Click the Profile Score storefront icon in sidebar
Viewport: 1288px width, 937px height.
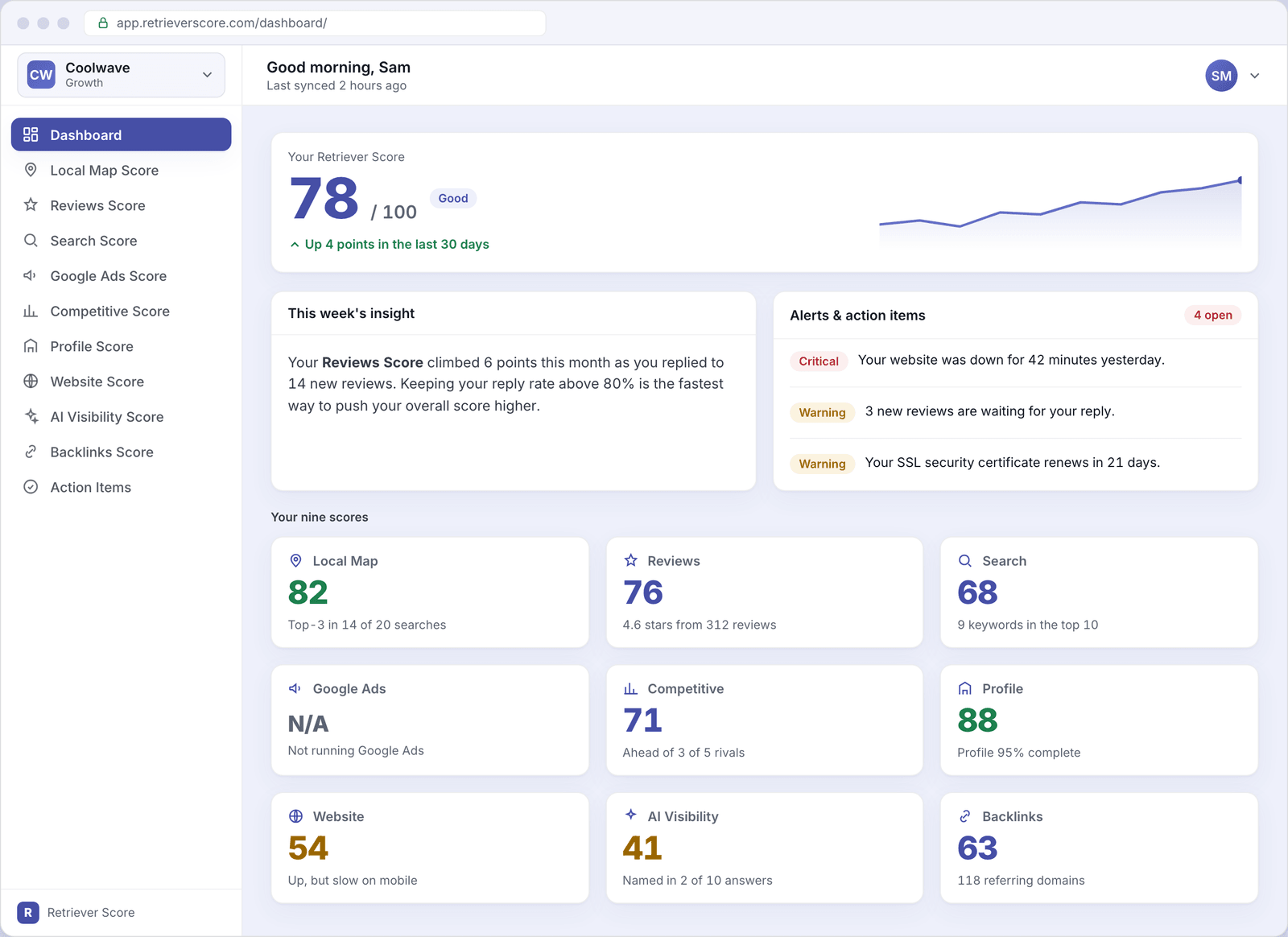click(x=31, y=346)
